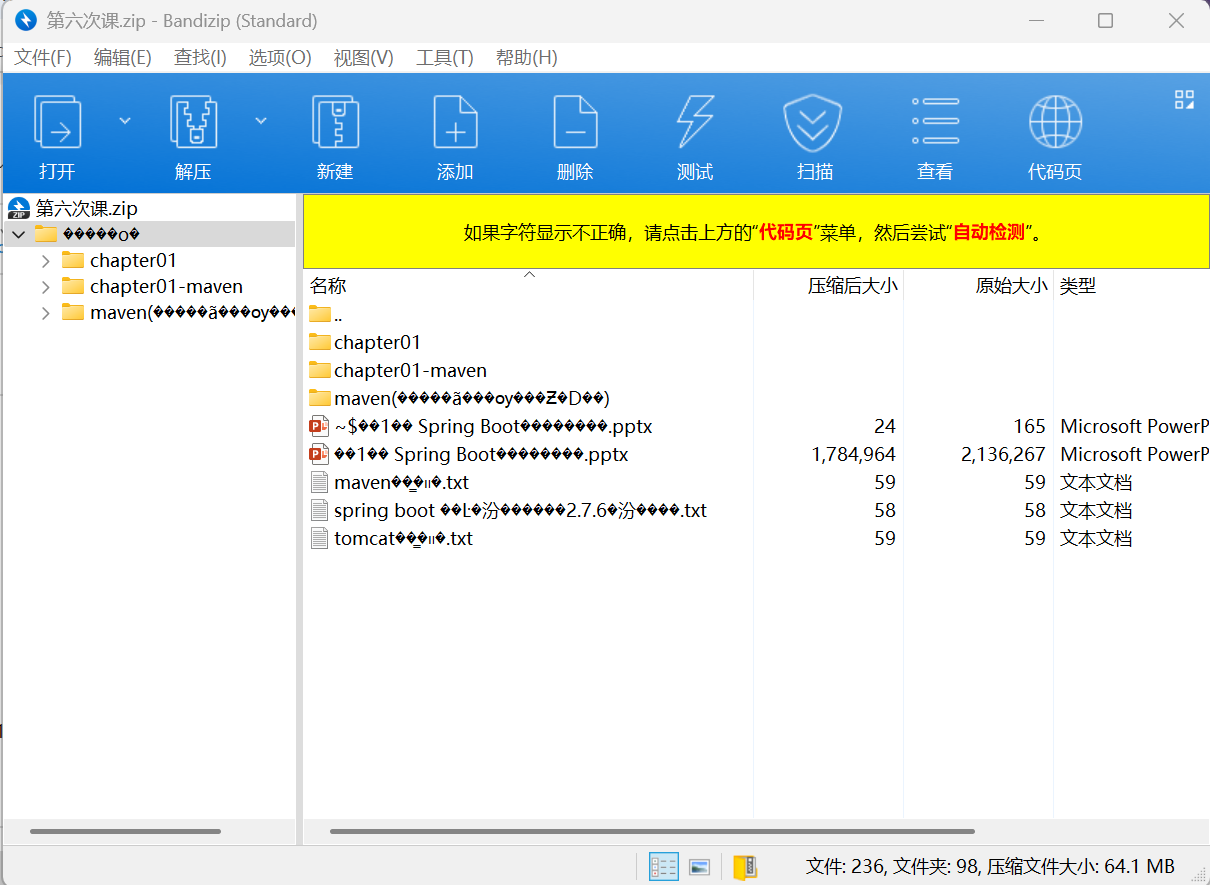Click the View (查看) list icon
1210x885 pixels.
point(935,122)
